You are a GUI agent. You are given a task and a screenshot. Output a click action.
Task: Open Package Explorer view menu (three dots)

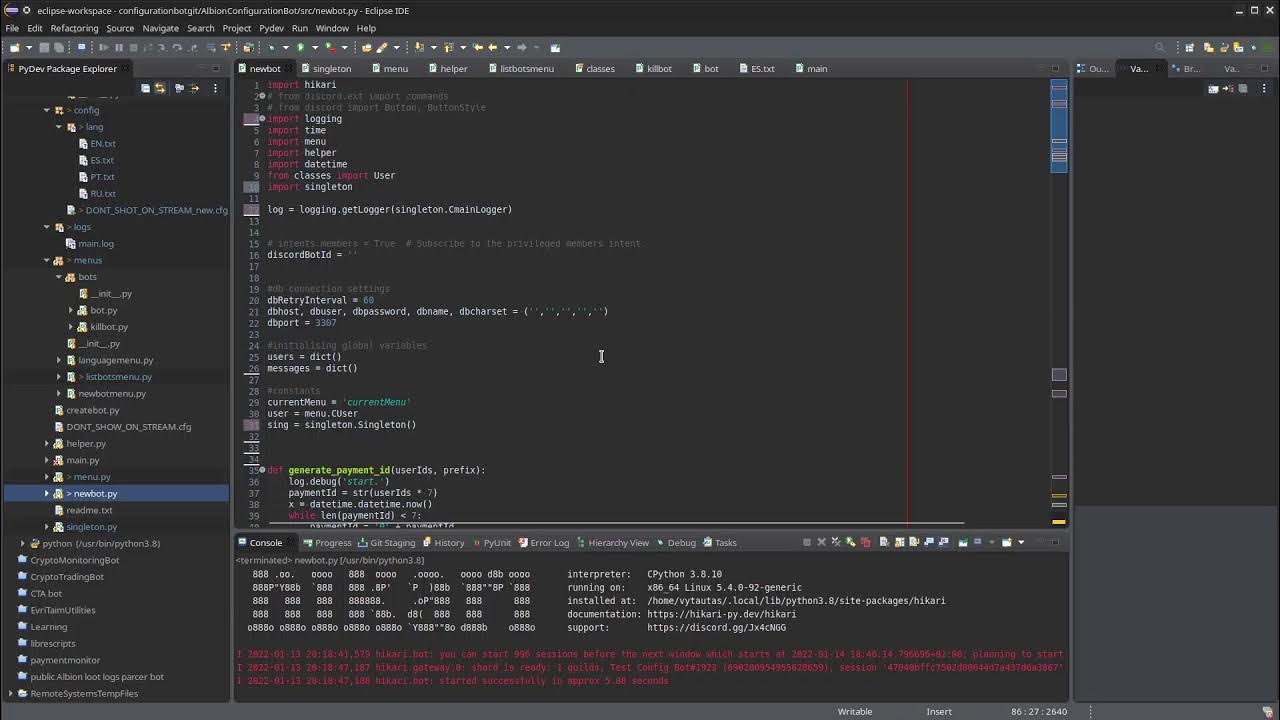point(215,88)
